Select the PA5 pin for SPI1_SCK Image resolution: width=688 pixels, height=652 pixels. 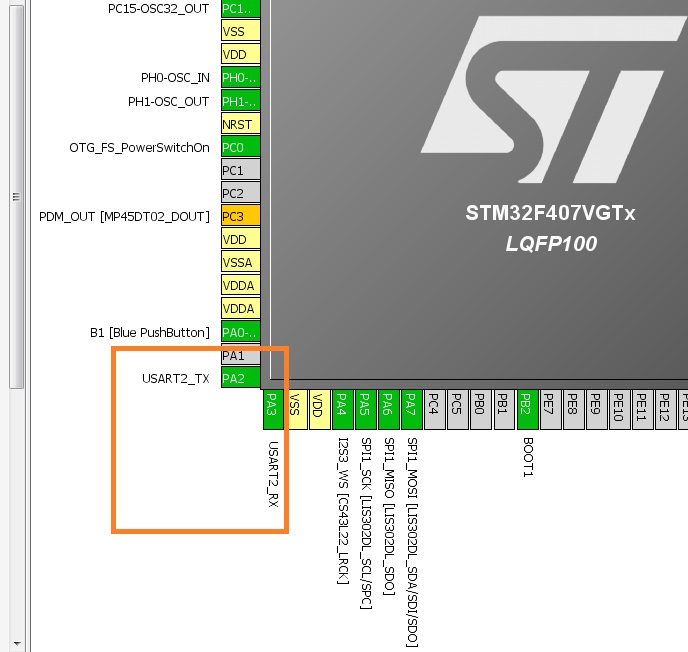click(366, 409)
